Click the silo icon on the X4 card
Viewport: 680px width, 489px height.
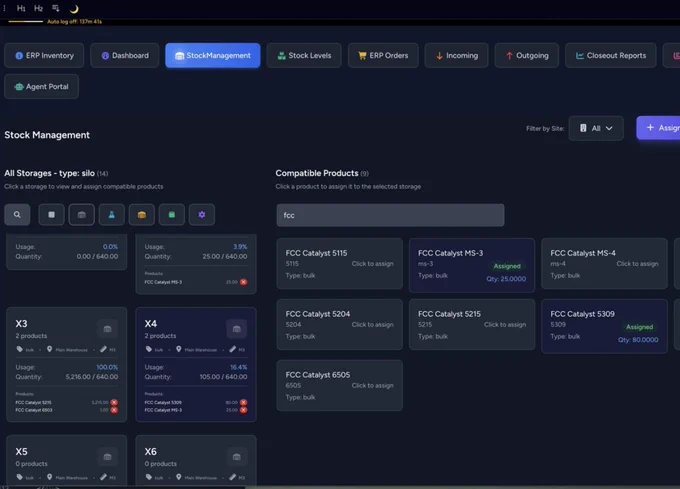237,329
